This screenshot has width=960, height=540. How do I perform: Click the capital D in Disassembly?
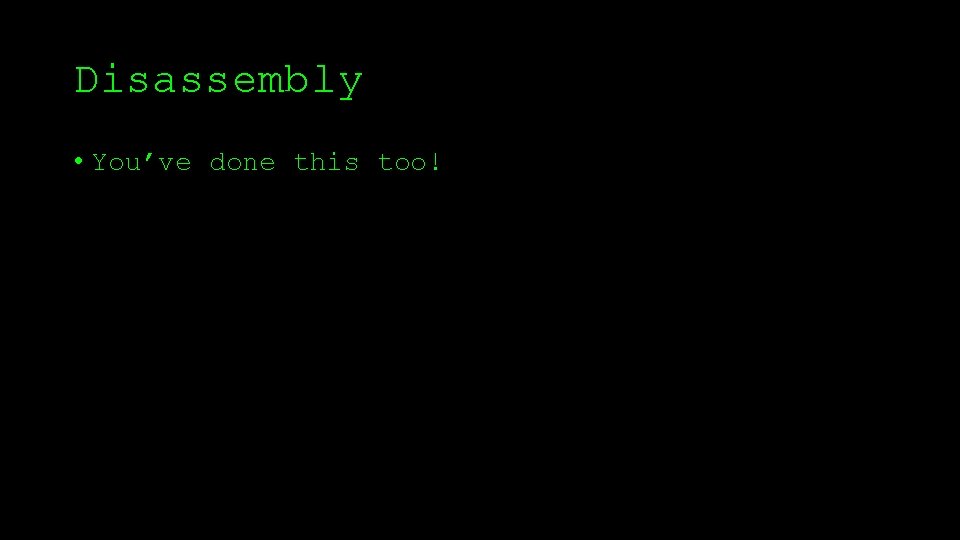pos(86,80)
